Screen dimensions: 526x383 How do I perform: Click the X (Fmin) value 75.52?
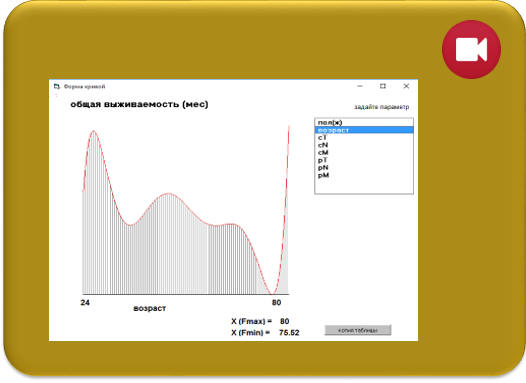coord(289,333)
